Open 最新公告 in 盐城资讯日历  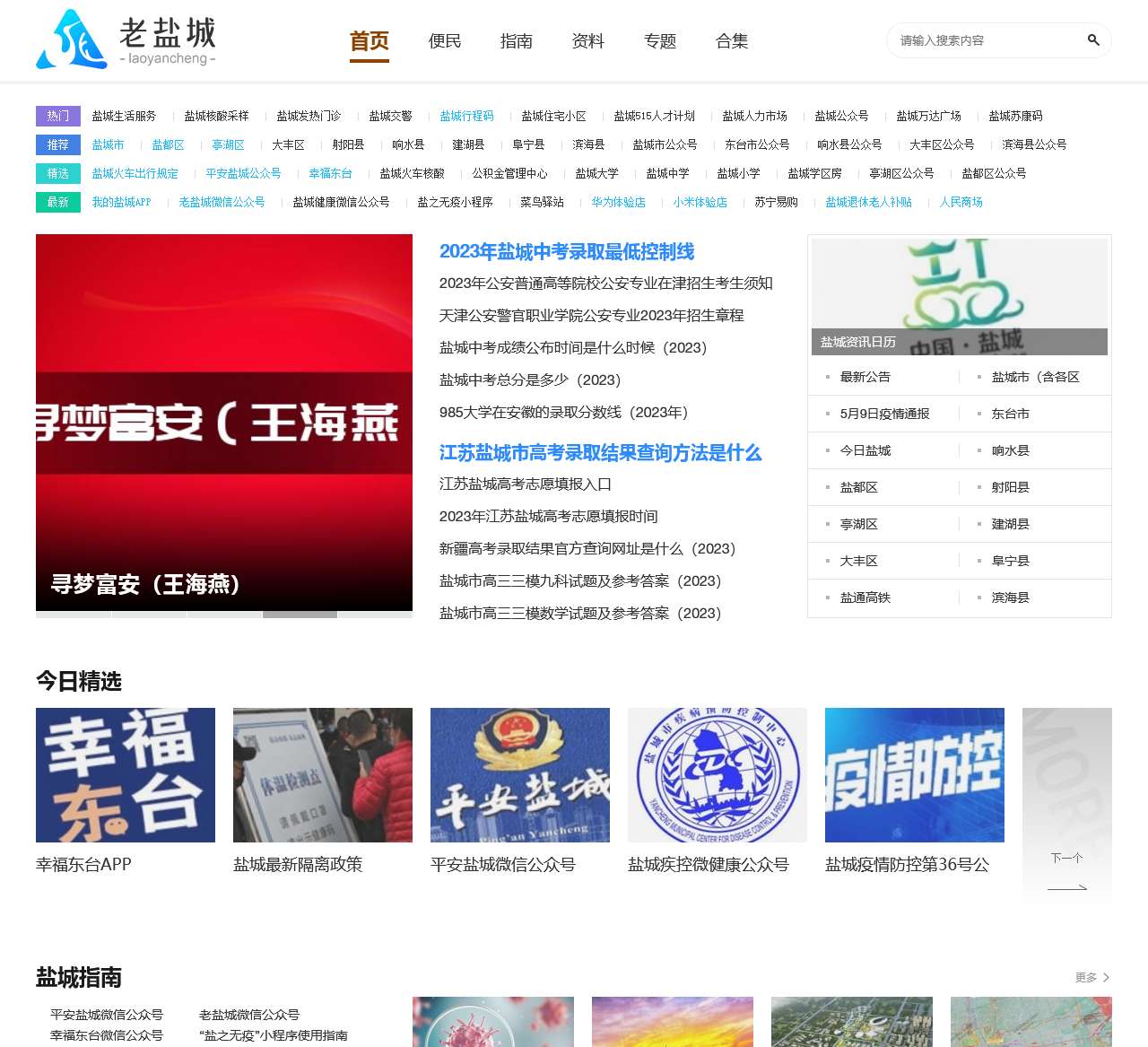(864, 377)
